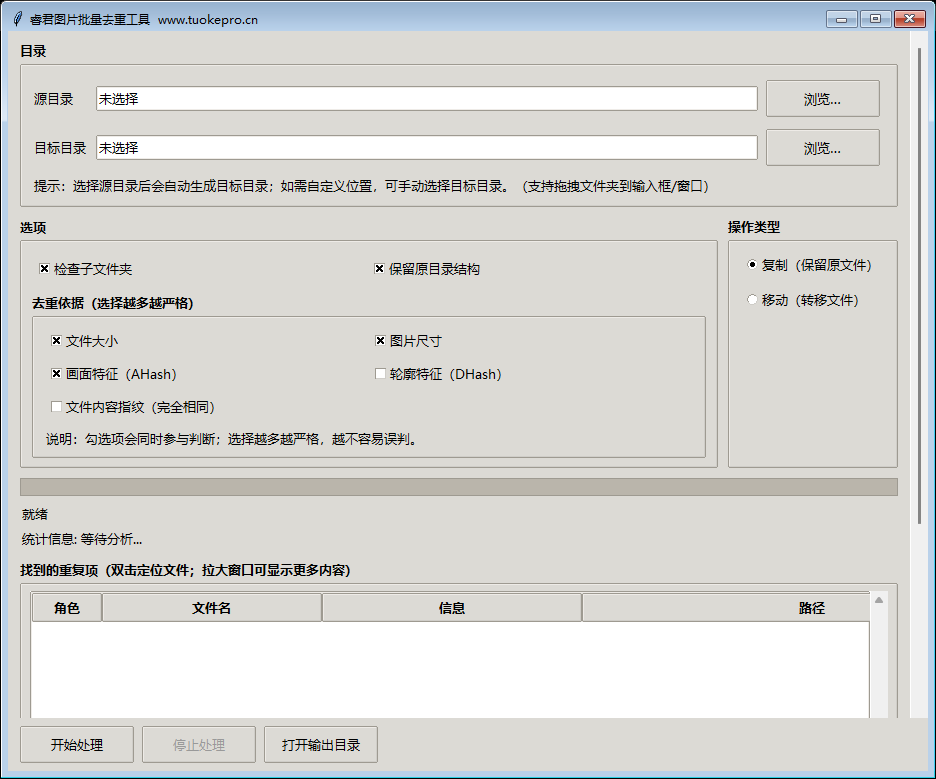Focus the 目标目录 path input field
Viewport: 936px width, 779px height.
click(x=427, y=147)
